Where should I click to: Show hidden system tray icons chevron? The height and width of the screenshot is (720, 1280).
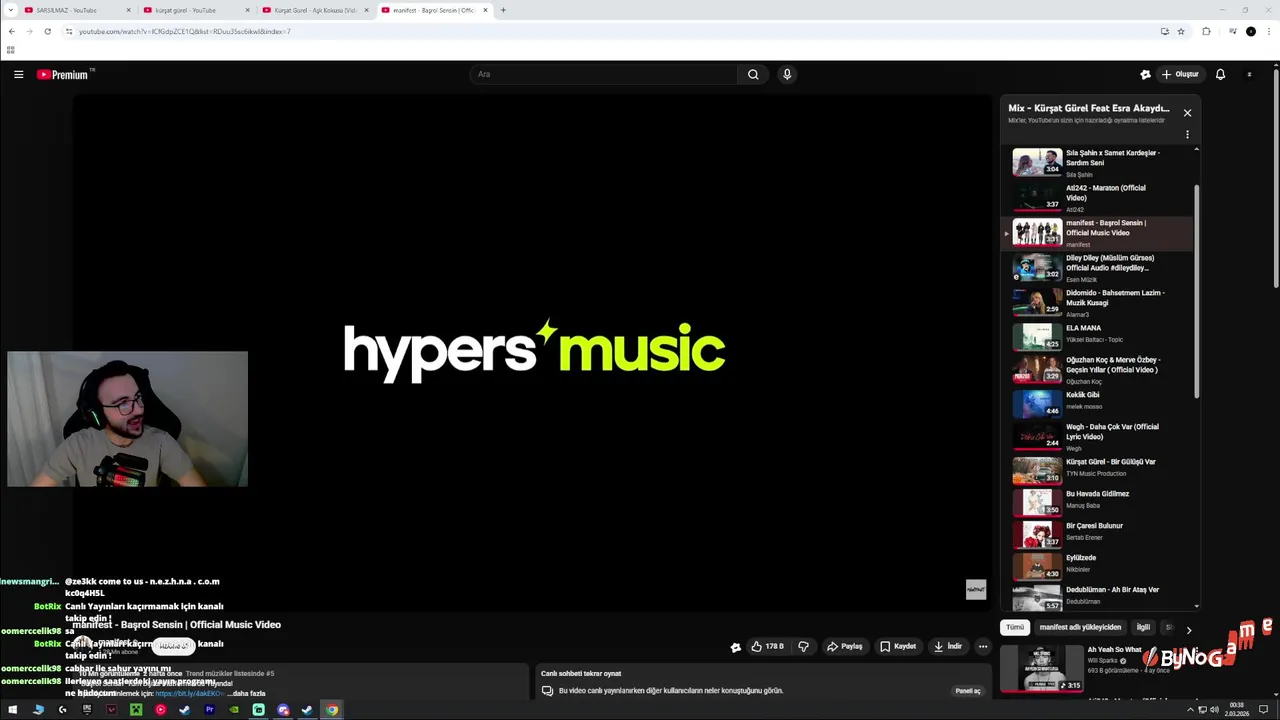pos(1190,710)
